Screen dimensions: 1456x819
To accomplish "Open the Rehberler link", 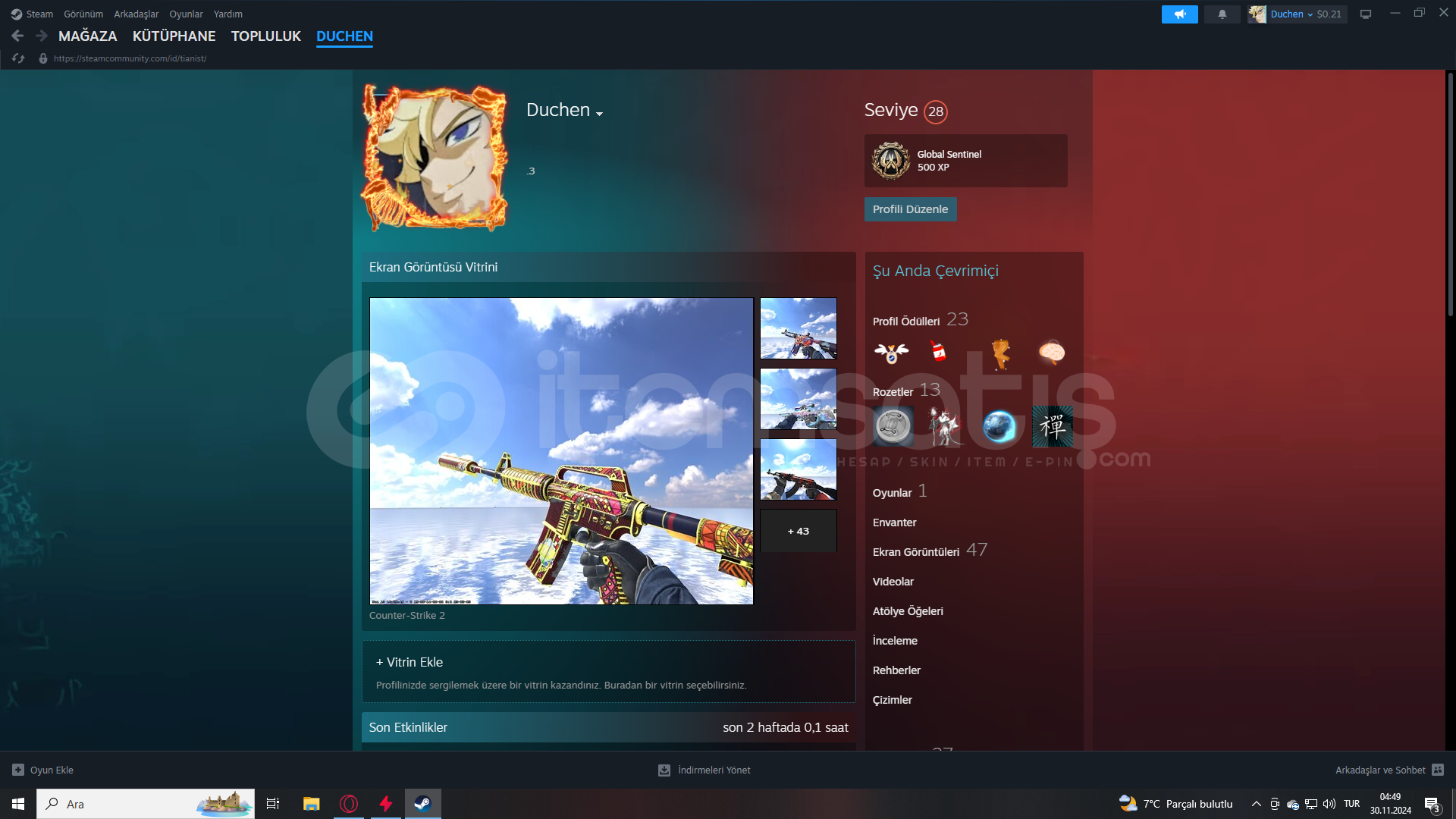I will coord(896,670).
